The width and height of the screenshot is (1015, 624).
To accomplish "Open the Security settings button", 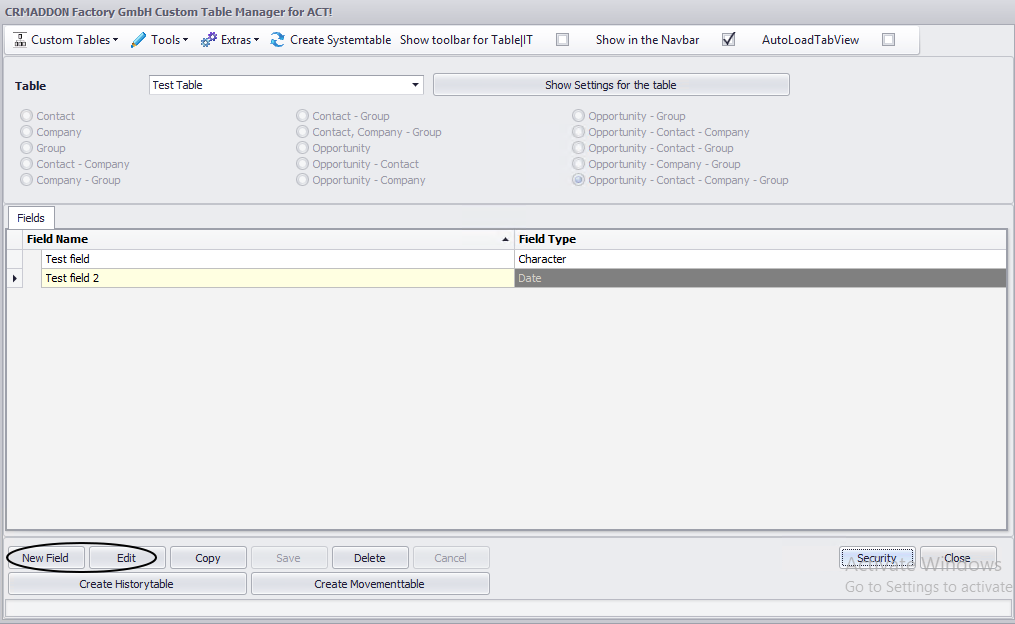I will [x=877, y=558].
